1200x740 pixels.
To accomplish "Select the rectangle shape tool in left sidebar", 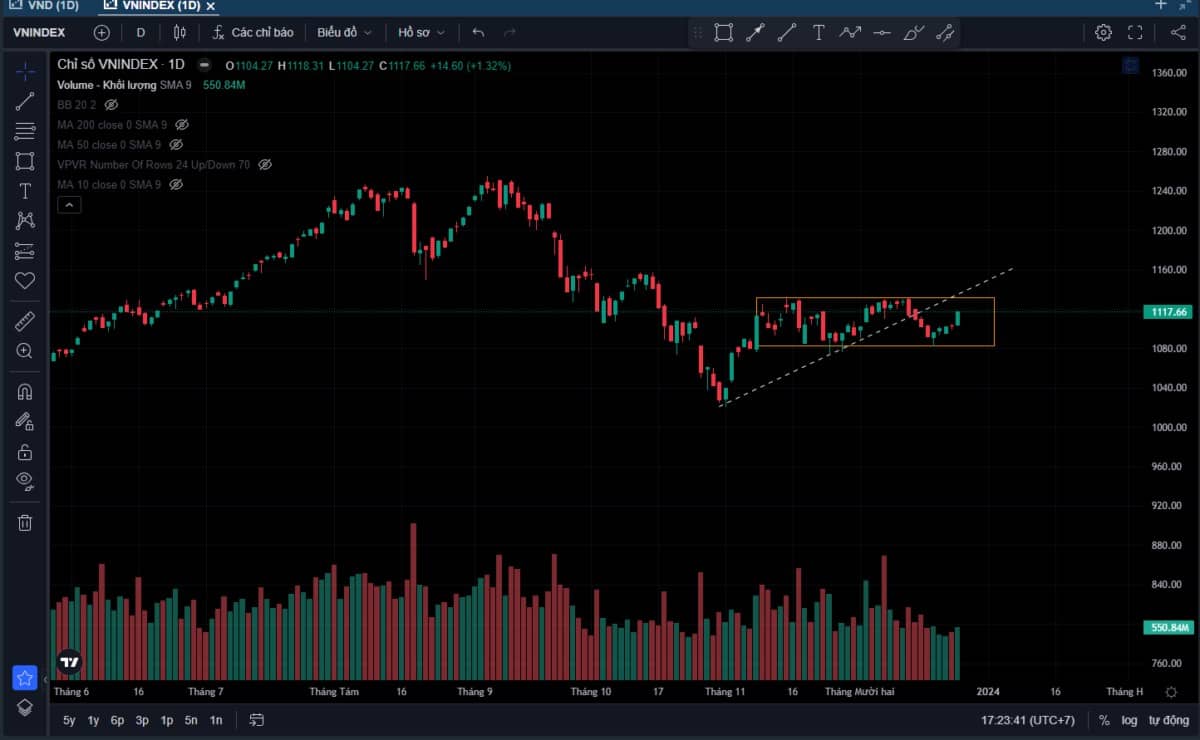I will [25, 161].
